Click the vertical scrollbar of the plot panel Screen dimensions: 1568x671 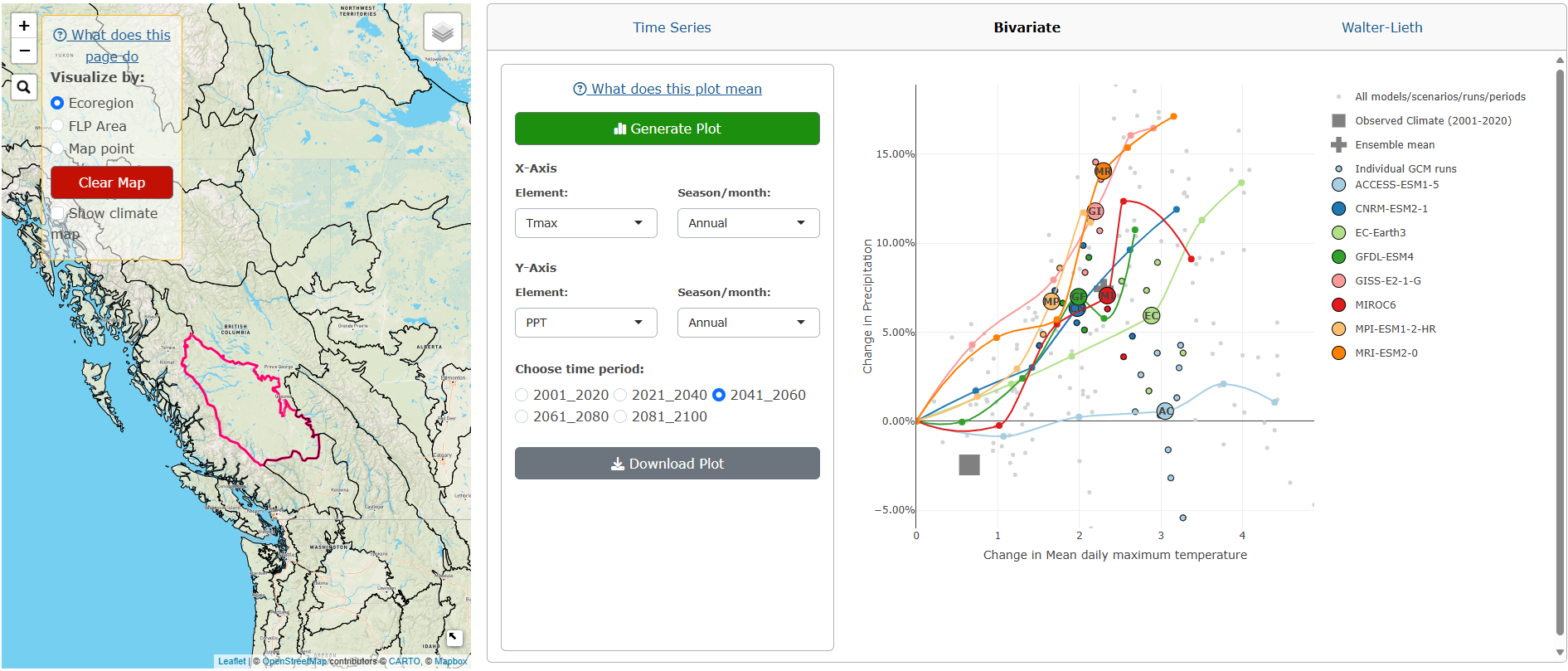tap(1560, 353)
